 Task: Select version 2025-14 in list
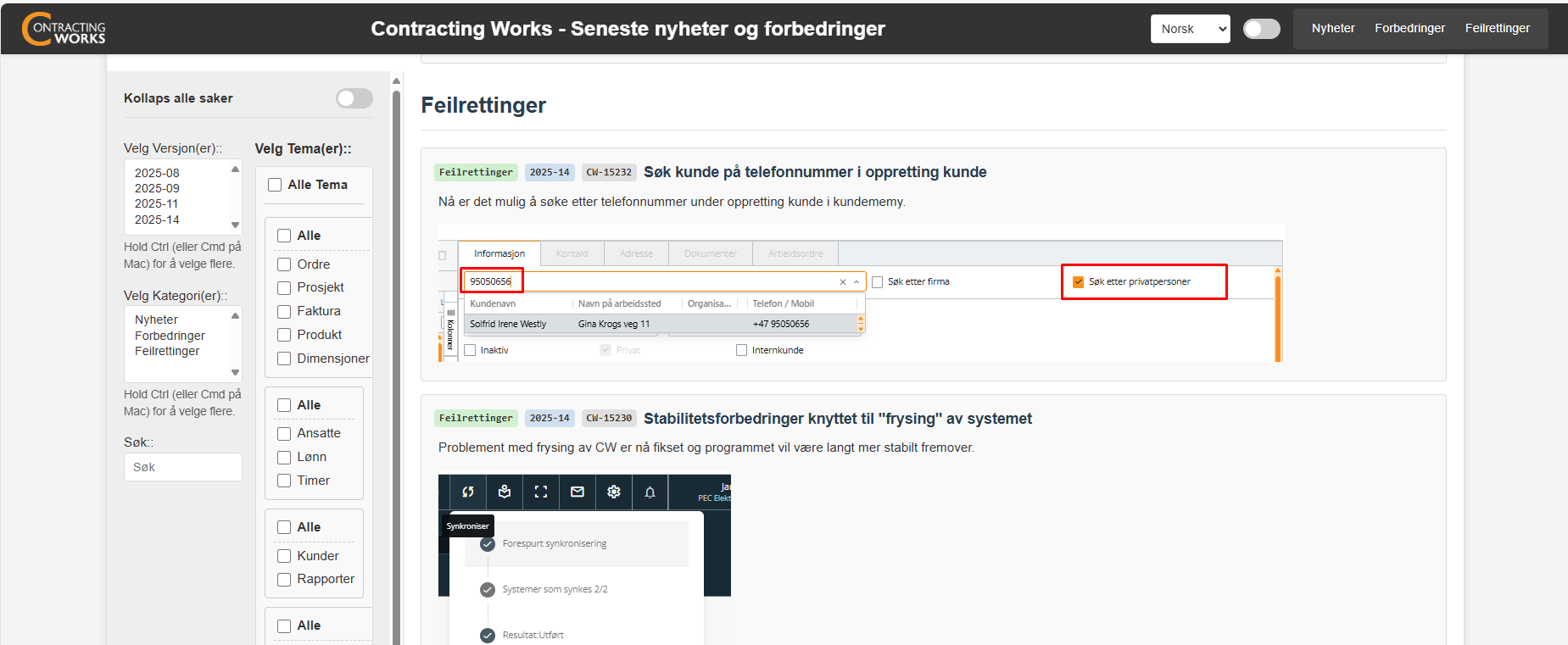pos(158,220)
